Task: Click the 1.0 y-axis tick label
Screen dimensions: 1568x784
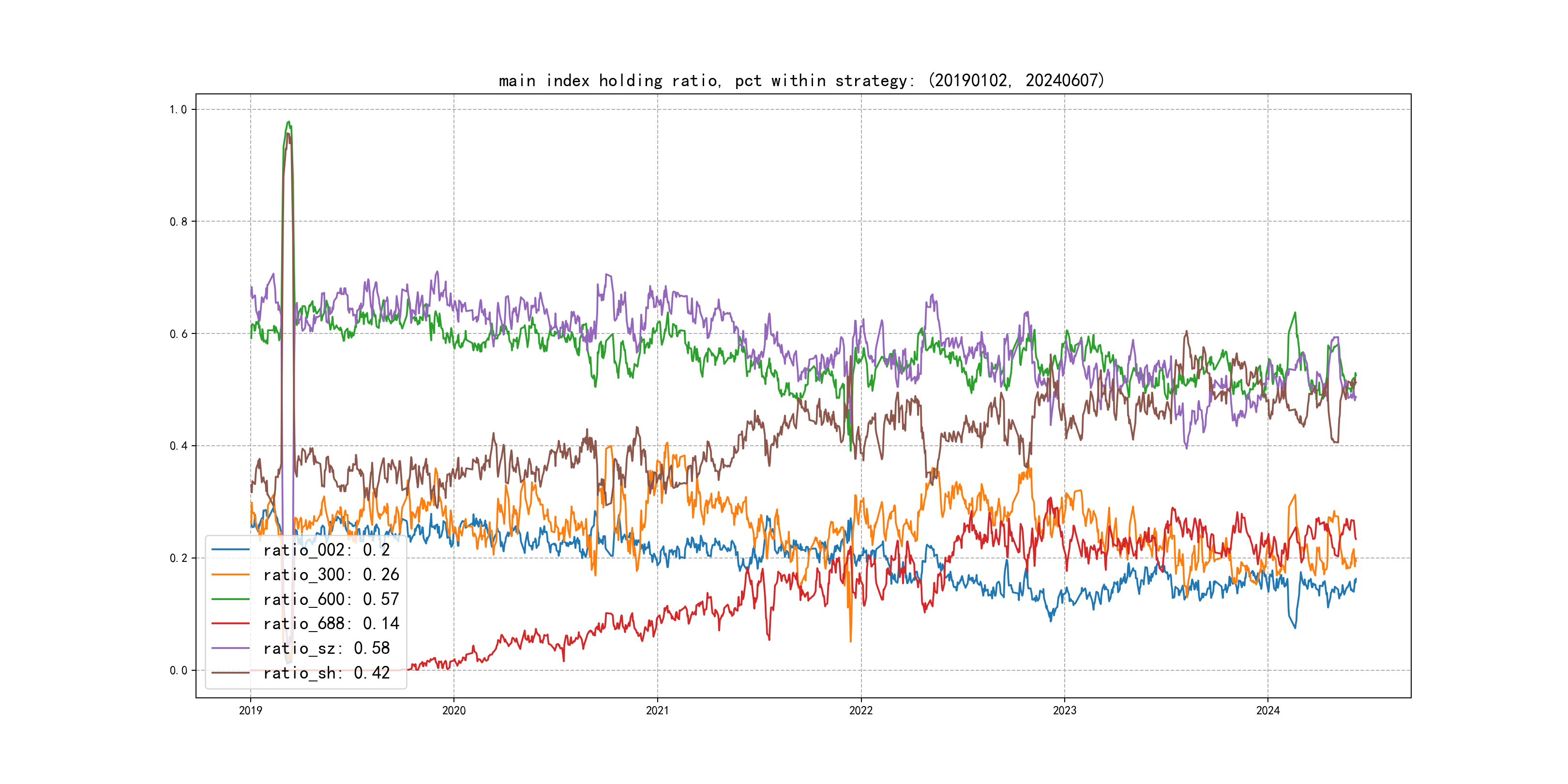Action: click(178, 109)
